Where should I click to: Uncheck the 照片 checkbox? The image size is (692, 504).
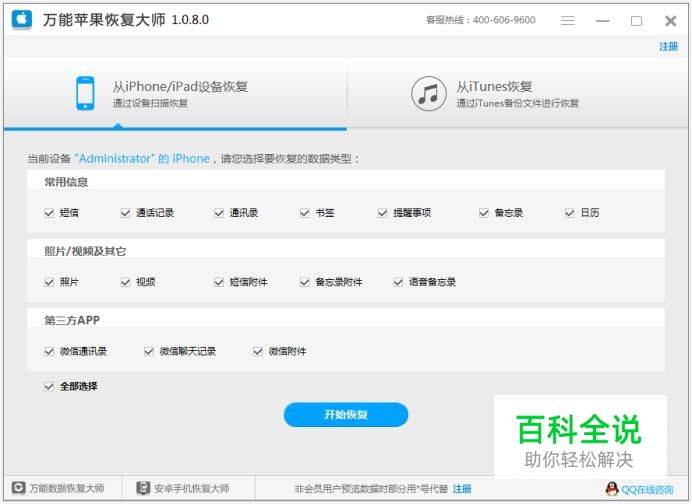(x=49, y=282)
